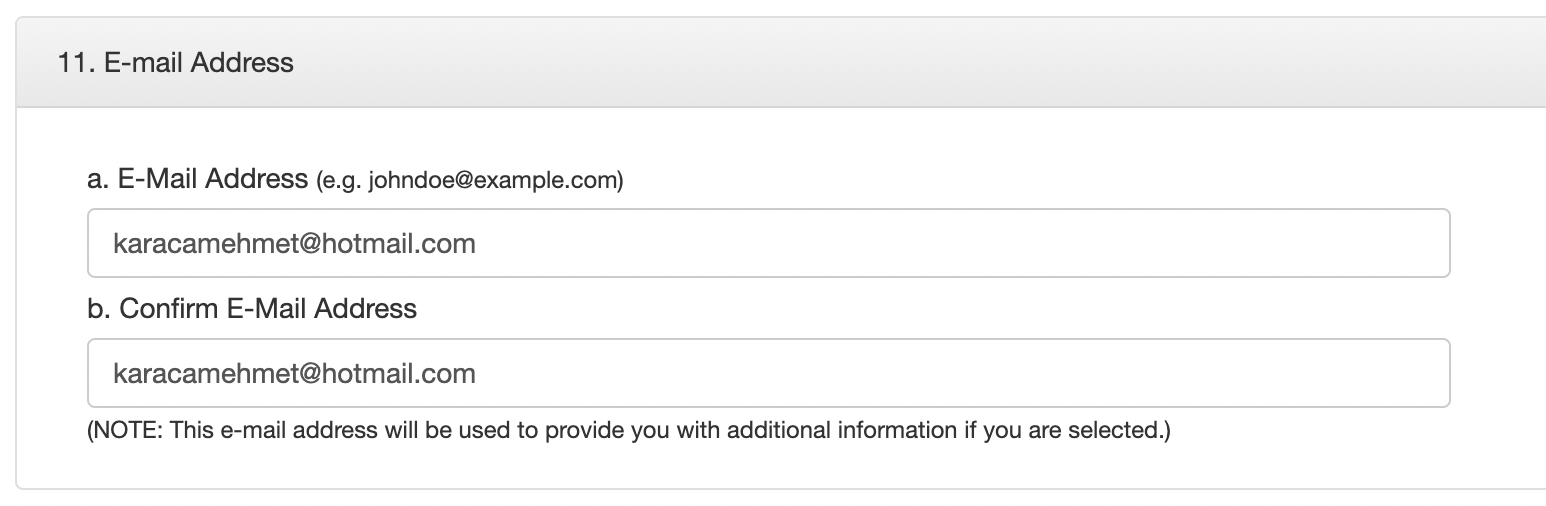The image size is (1546, 506).
Task: Place cursor on 'karacamehmet' in the first email field
Action: (202, 243)
